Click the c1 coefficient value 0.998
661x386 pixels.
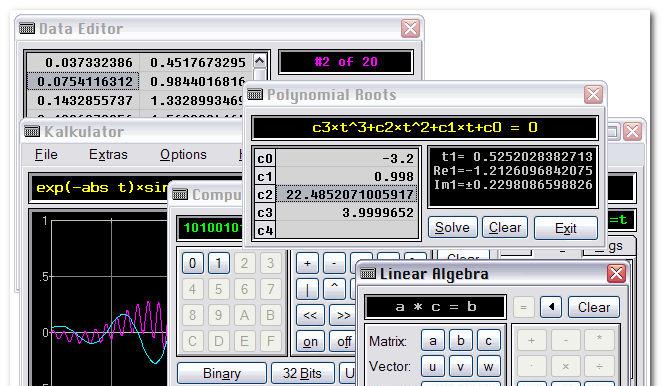point(347,177)
